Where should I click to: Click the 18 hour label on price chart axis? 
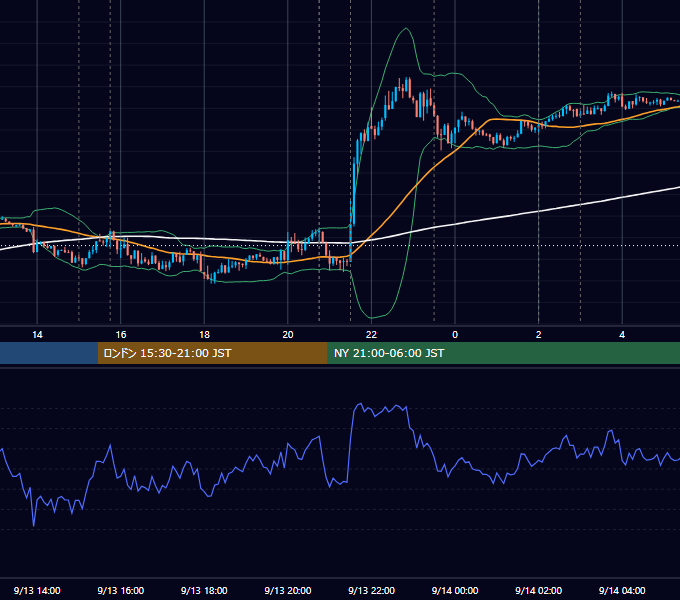tap(204, 335)
